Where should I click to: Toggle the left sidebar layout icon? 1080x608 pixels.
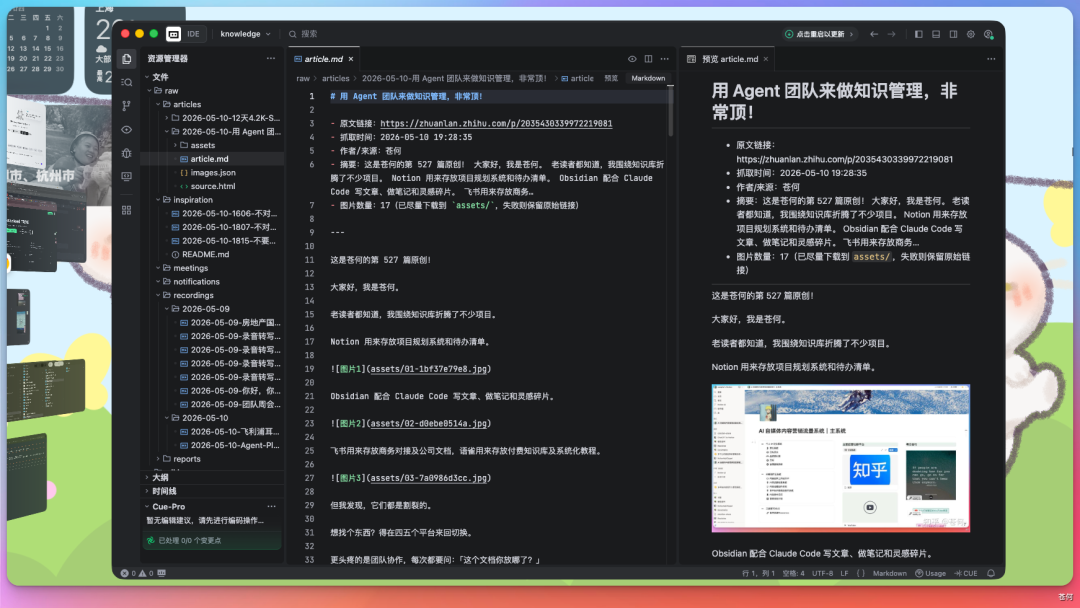(x=918, y=34)
